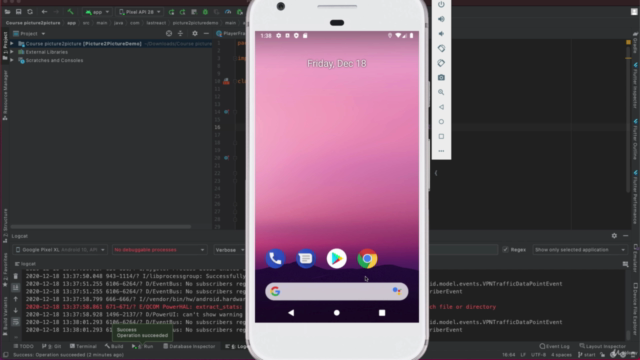Viewport: 640px width, 360px height.
Task: Toggle Scroll to the end in Logcat
Action: click(16, 287)
